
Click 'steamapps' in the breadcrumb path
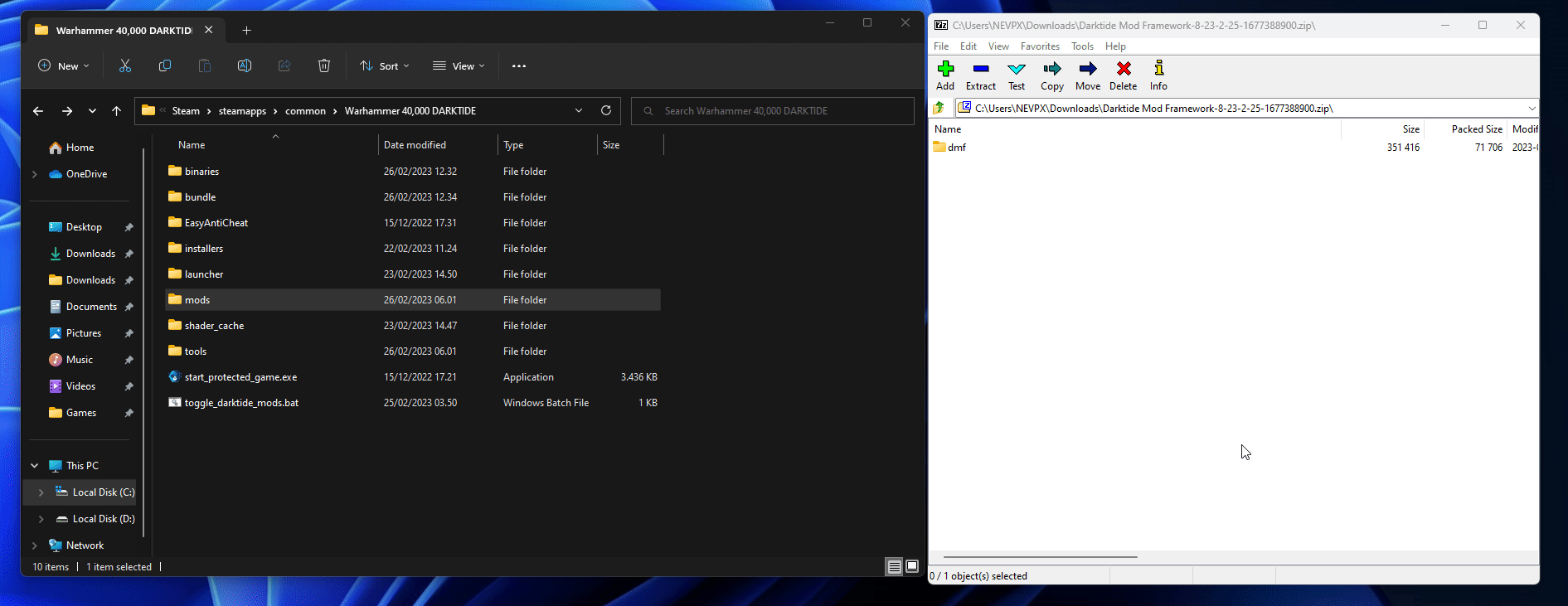pyautogui.click(x=242, y=111)
